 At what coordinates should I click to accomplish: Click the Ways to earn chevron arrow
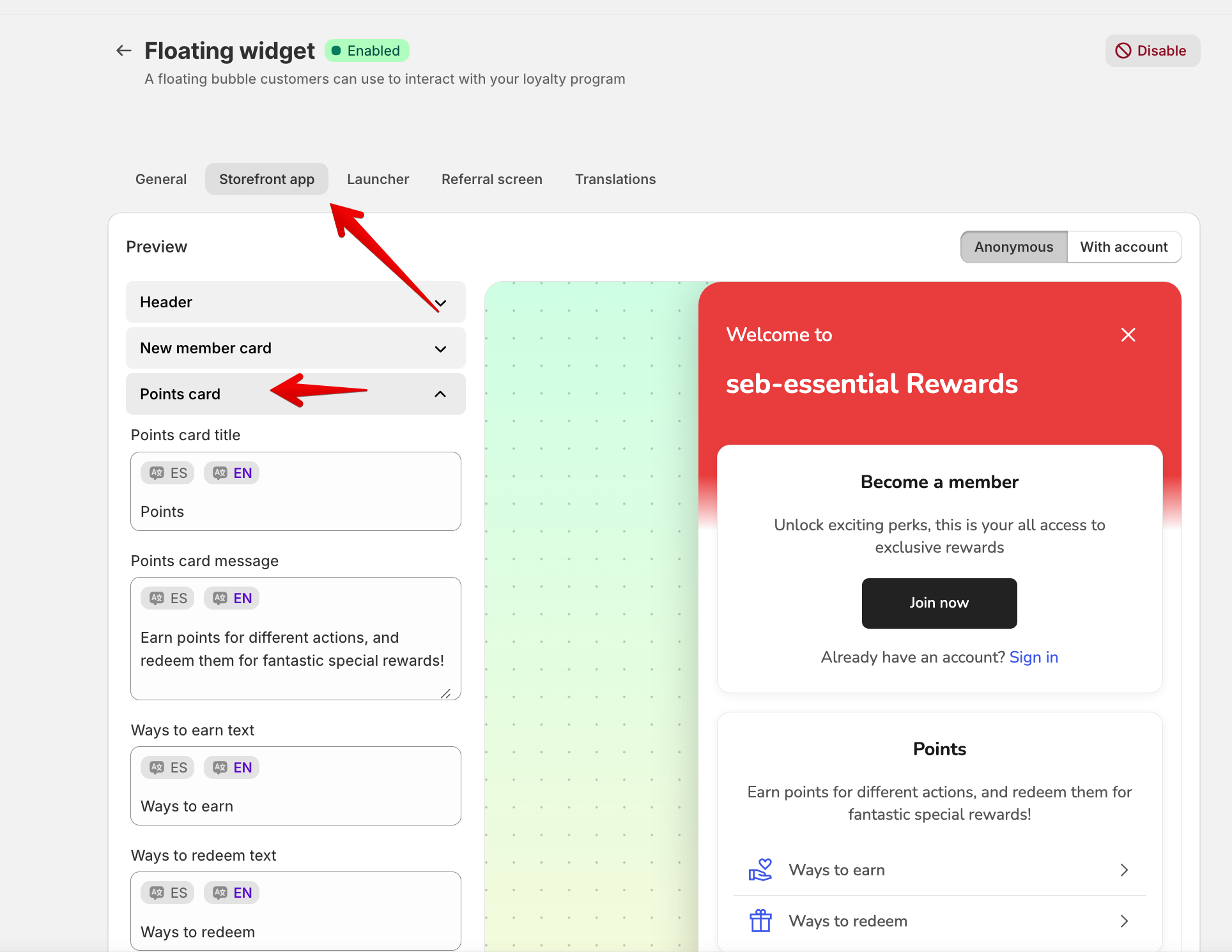[1125, 870]
